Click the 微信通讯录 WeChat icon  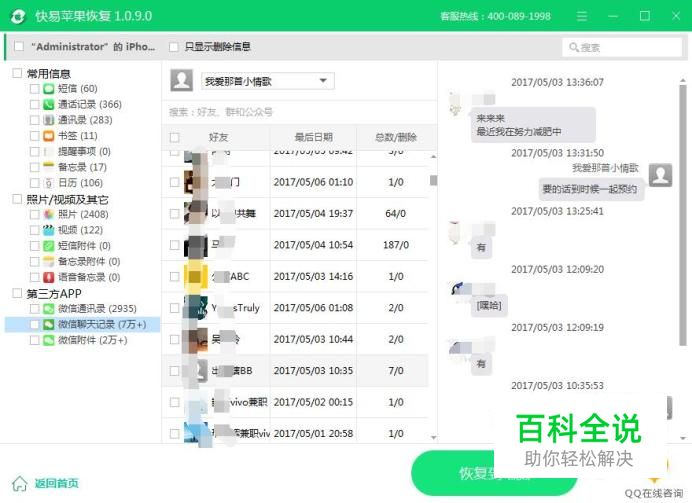click(x=49, y=309)
